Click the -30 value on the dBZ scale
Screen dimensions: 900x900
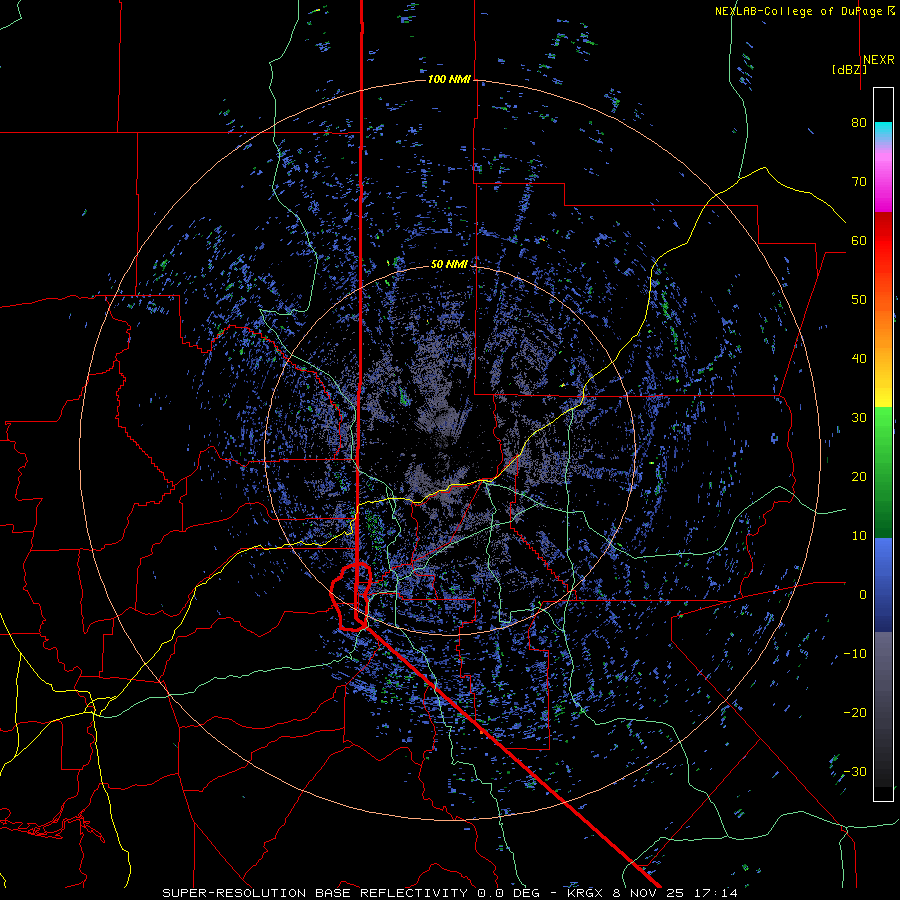pyautogui.click(x=855, y=771)
